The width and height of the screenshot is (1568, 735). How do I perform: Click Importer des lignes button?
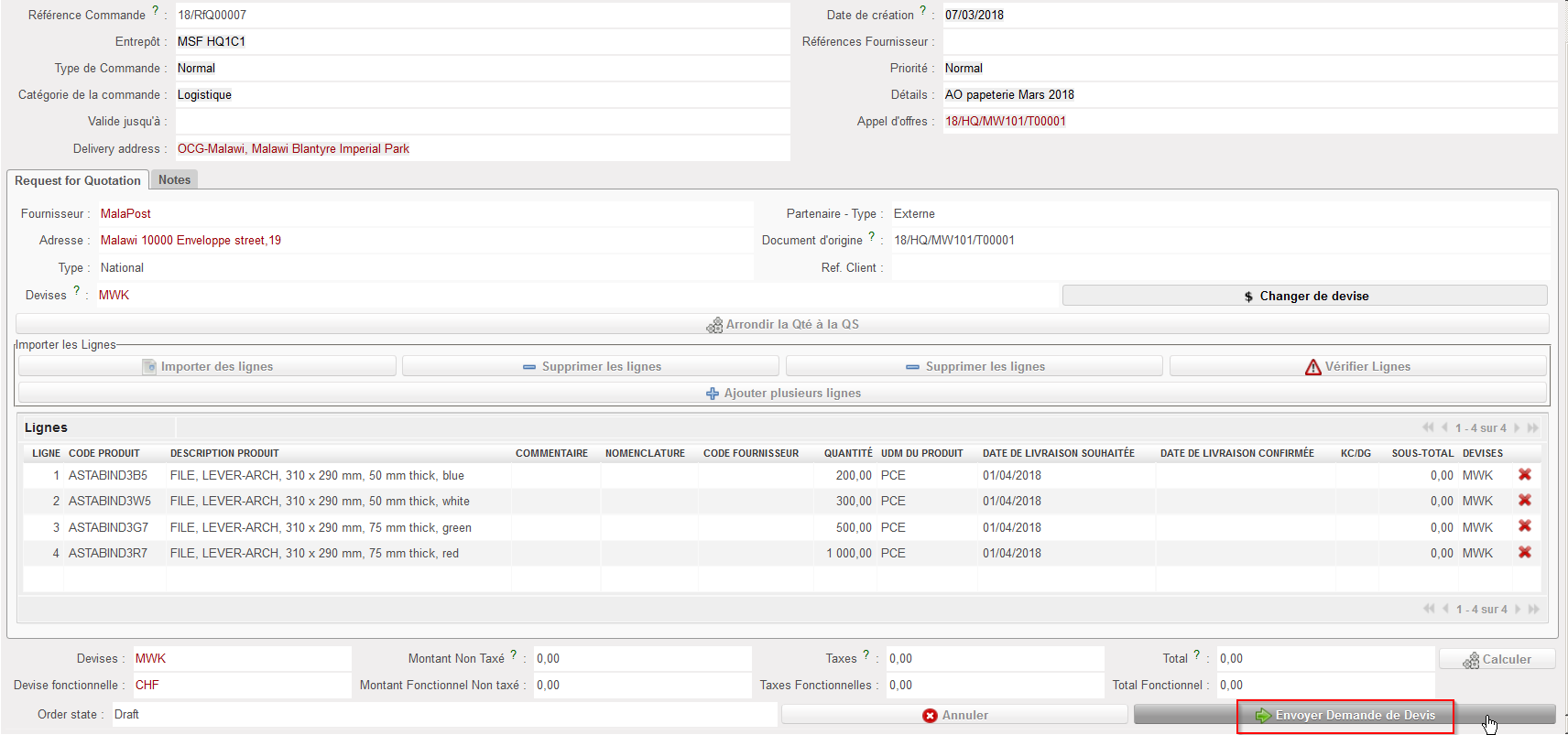pos(207,366)
